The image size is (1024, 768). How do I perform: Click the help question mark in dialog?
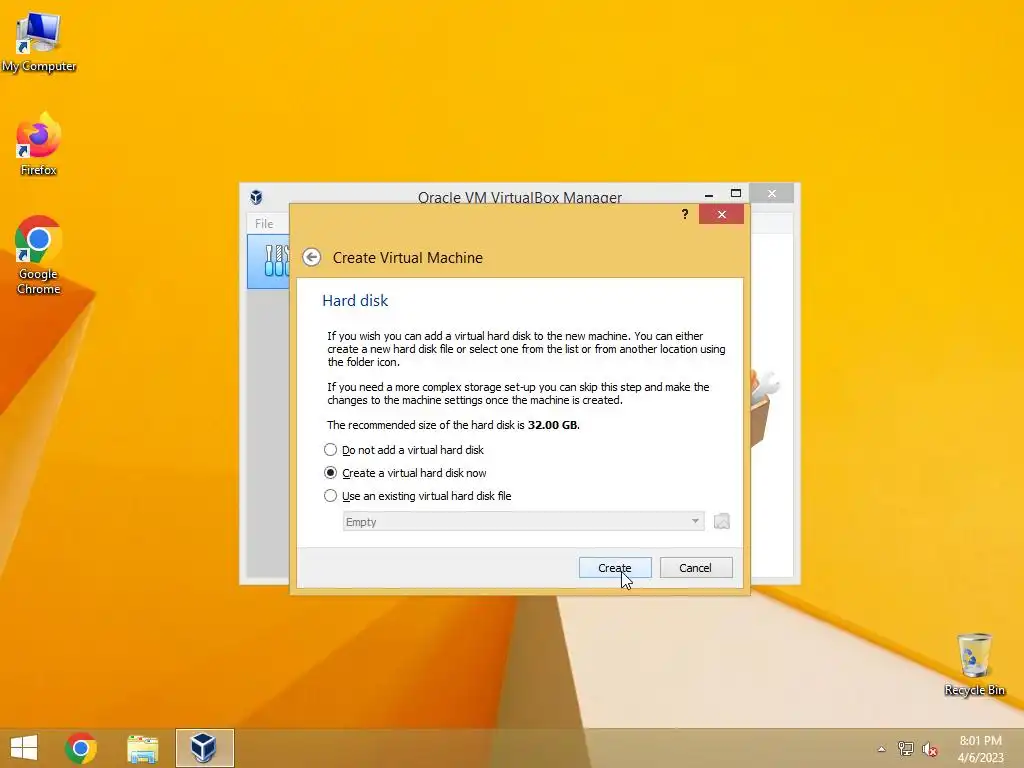[x=684, y=214]
